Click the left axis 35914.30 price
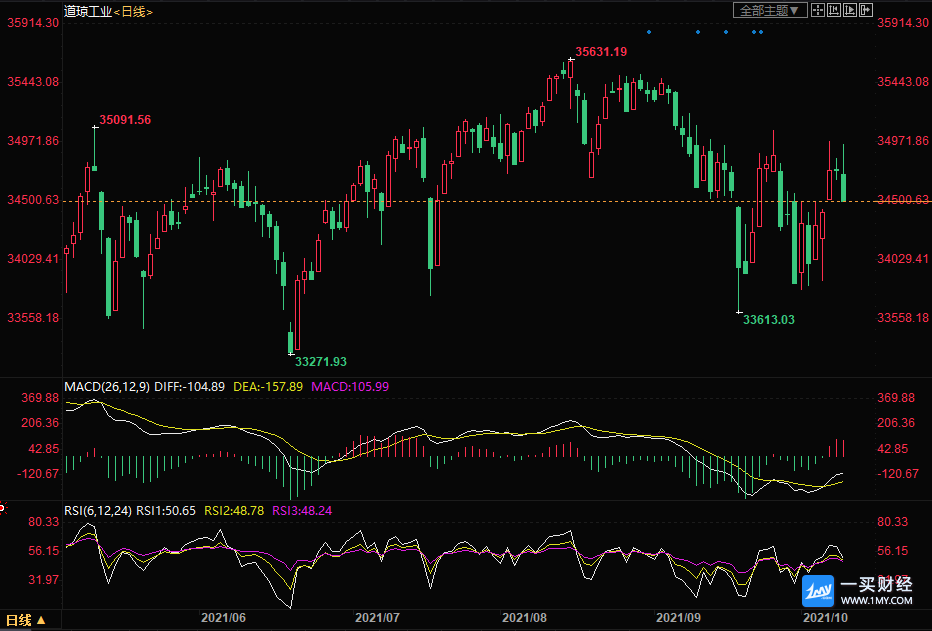This screenshot has width=932, height=631. point(33,23)
